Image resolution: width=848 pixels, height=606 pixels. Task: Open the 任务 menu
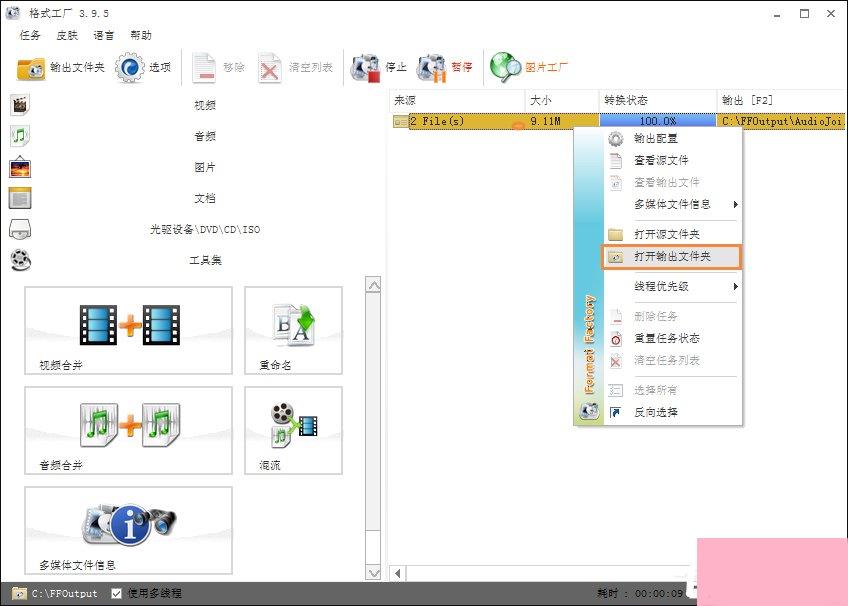[x=30, y=35]
